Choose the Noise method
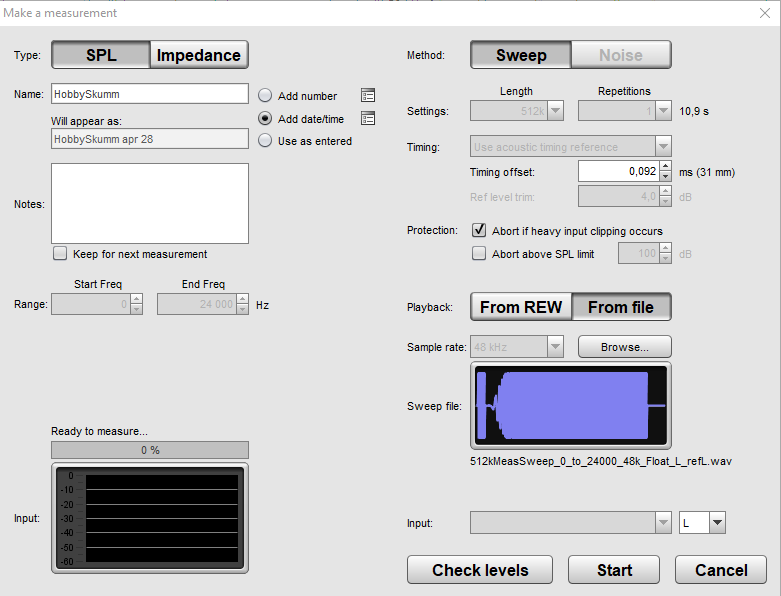The height and width of the screenshot is (596, 781). 621,55
